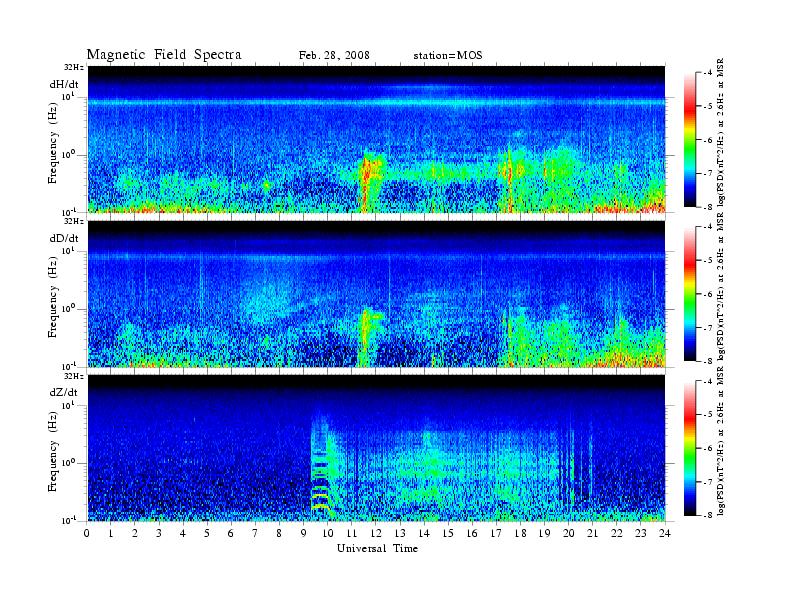Click the dH/dt panel label
Viewport: 792px width, 612px height.
(x=64, y=84)
